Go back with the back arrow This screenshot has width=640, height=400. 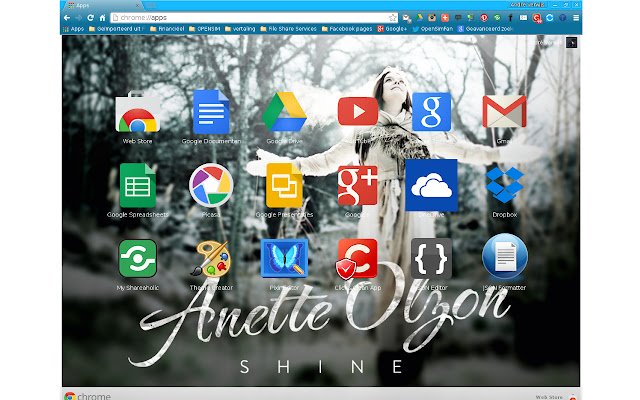tap(67, 18)
